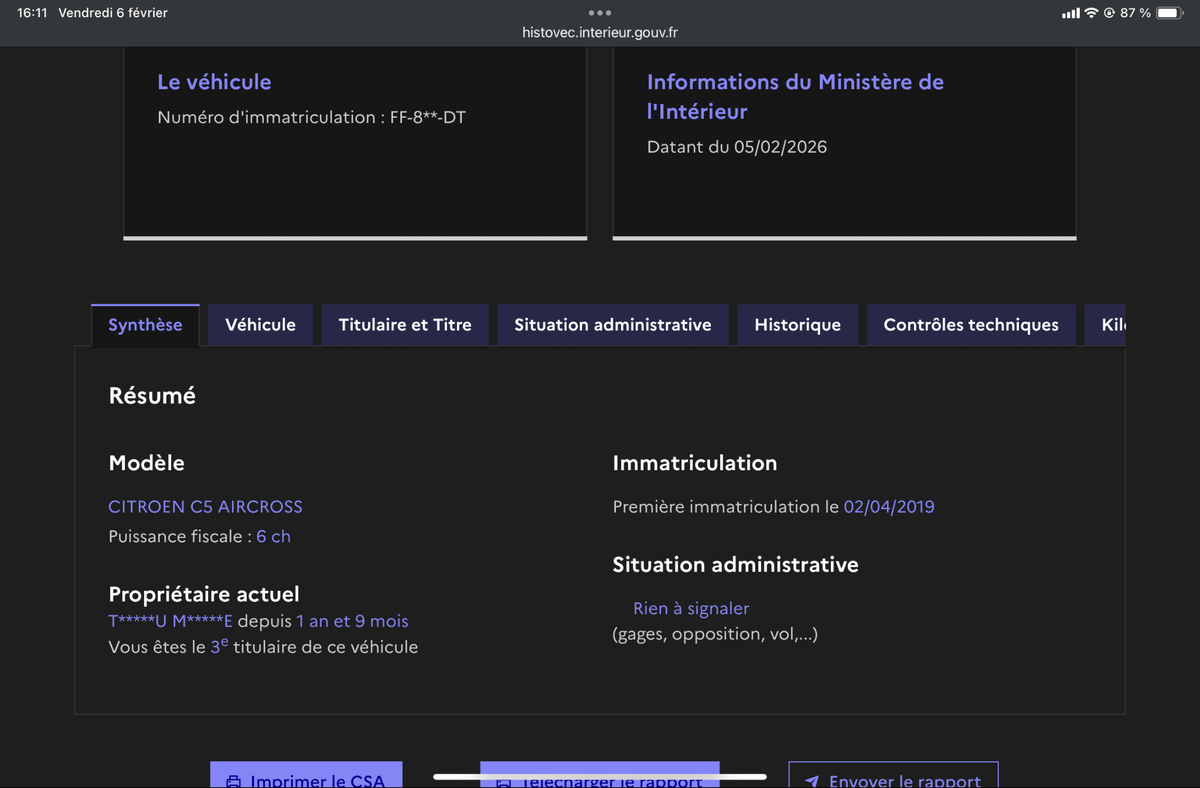
Task: Open the Historique tab
Action: (797, 324)
